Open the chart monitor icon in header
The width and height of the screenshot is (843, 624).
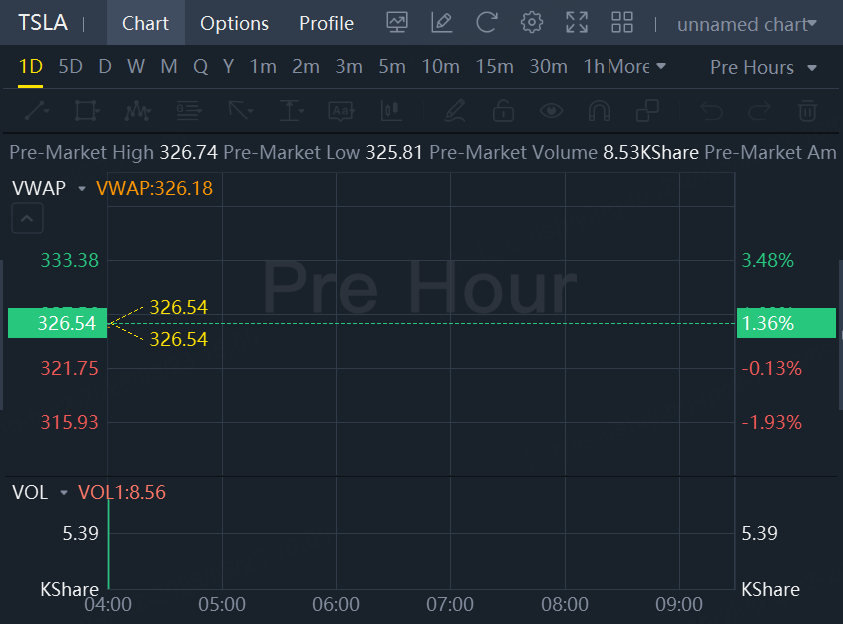397,23
